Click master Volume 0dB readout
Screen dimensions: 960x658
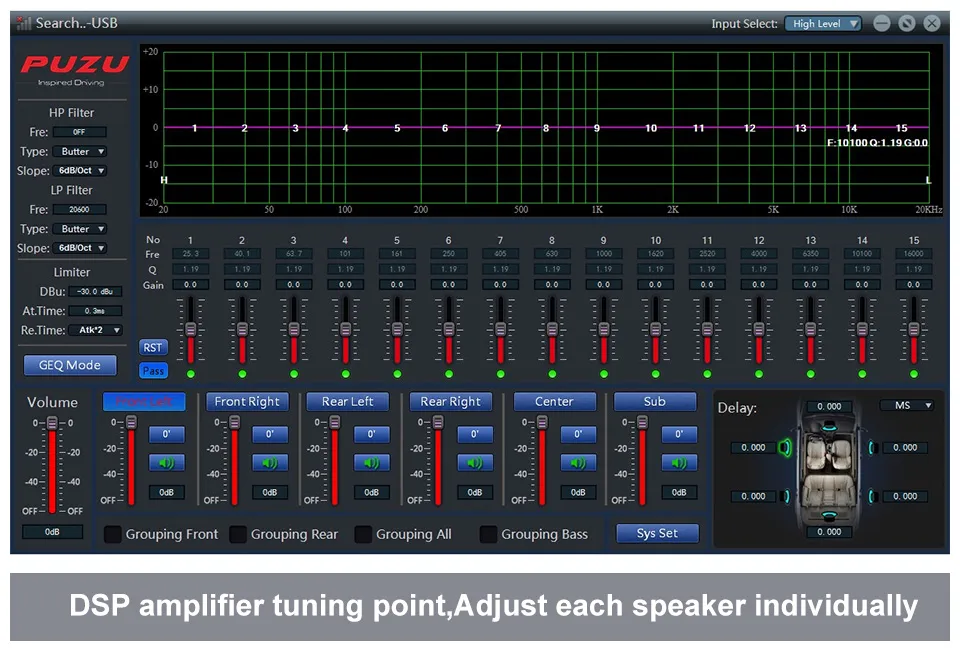click(x=53, y=532)
